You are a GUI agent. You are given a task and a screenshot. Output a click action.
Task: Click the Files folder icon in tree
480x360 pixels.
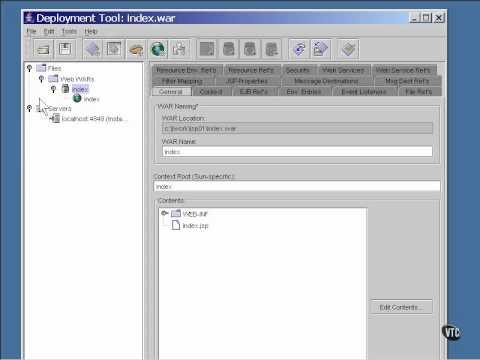(41, 68)
